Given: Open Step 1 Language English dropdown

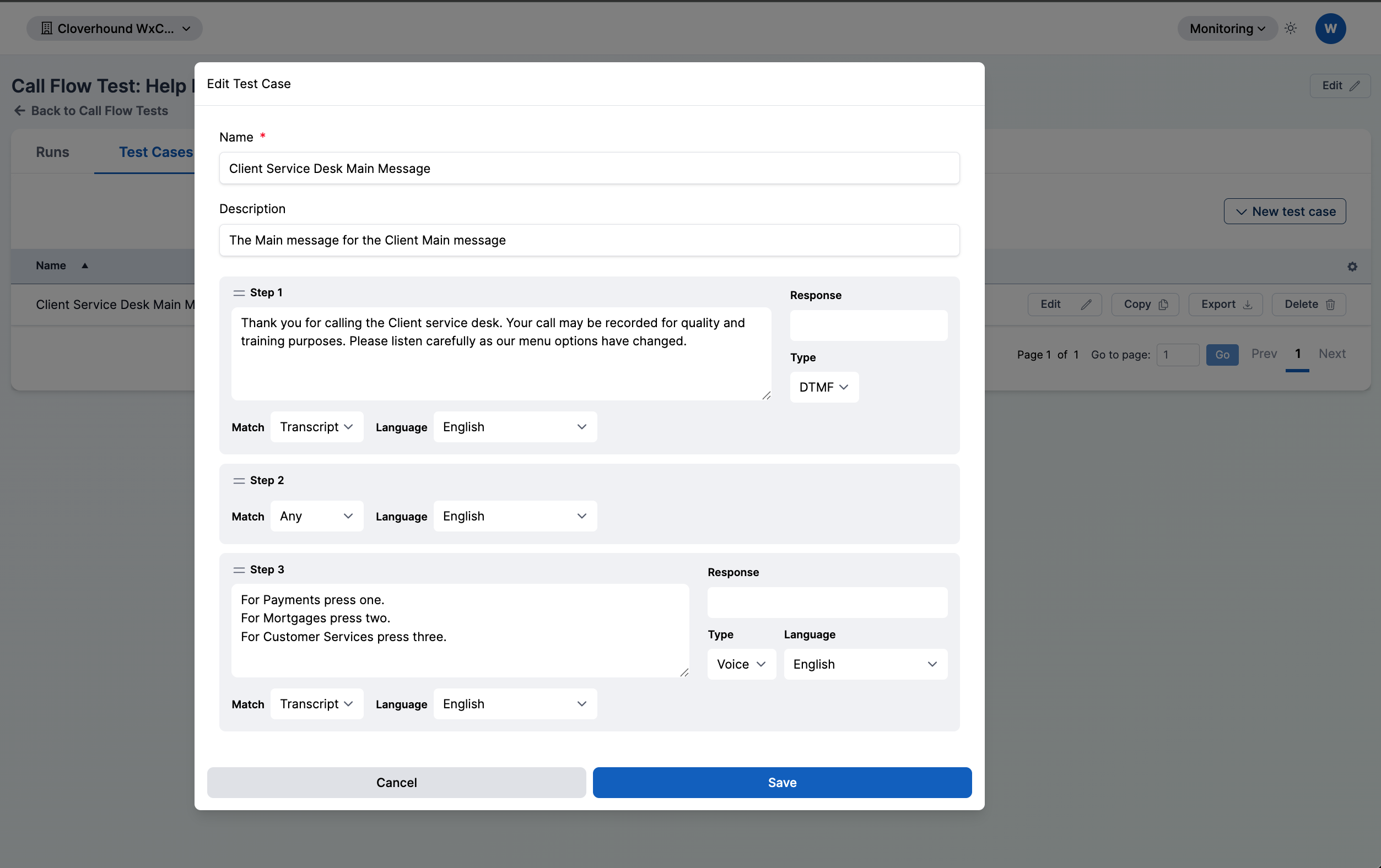Looking at the screenshot, I should 515,426.
